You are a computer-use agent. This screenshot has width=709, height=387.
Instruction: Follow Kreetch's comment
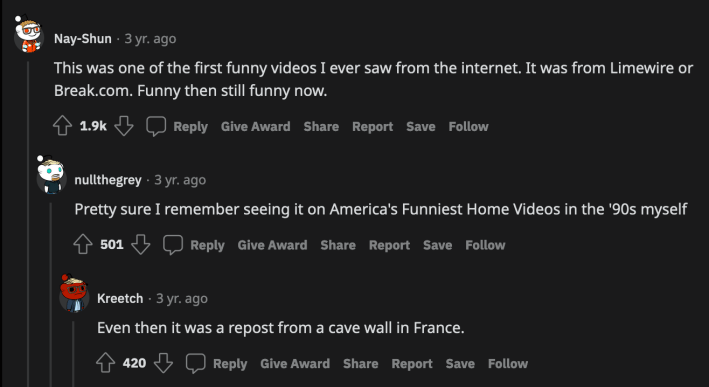(508, 363)
